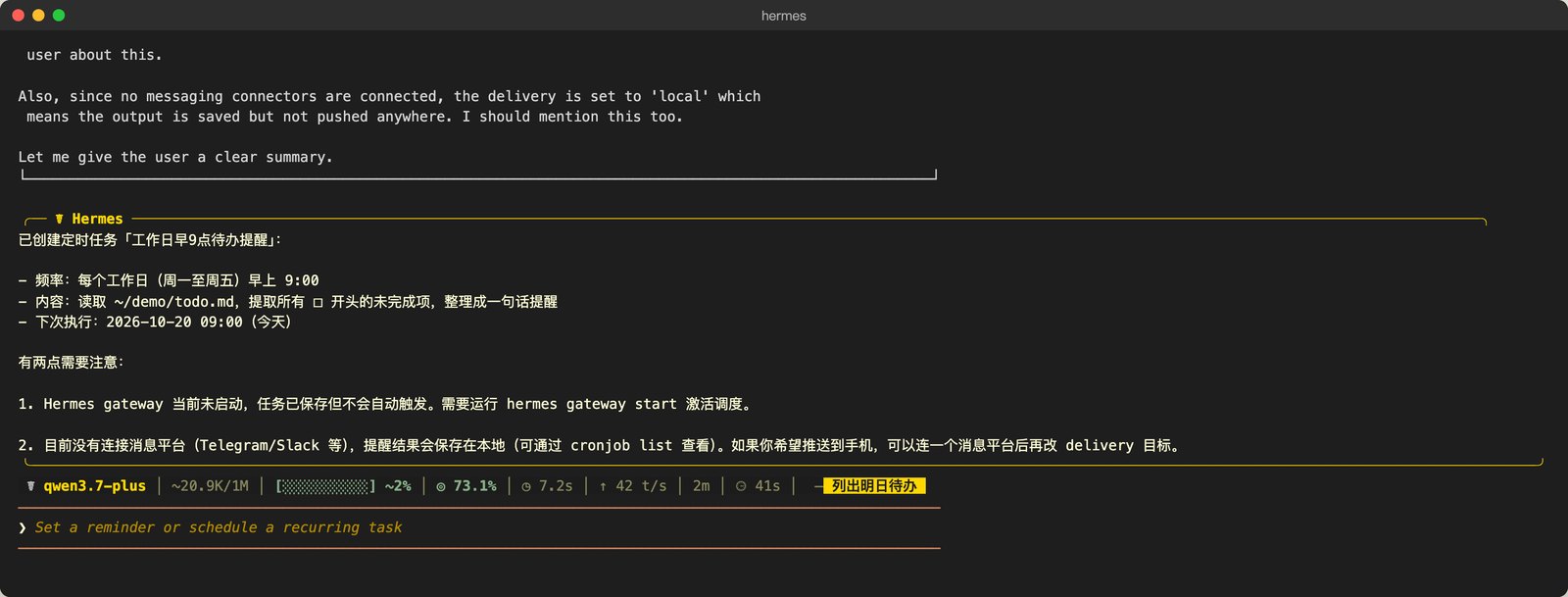Click the 'hermes' window title
Viewport: 1568px width, 597px height.
(x=784, y=16)
